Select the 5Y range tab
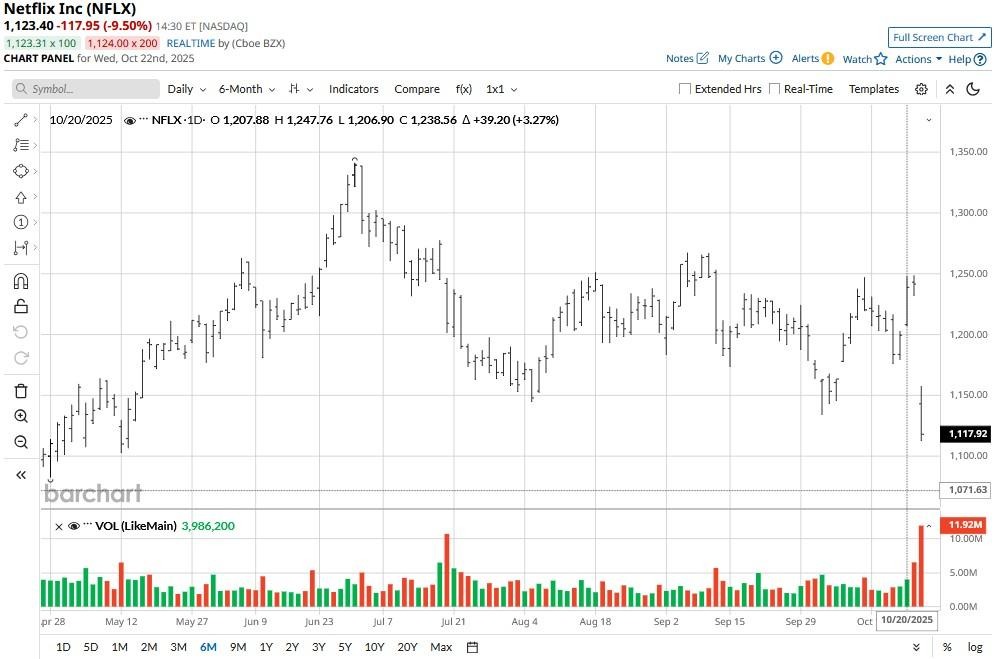Viewport: 994px width, 659px height. [344, 647]
